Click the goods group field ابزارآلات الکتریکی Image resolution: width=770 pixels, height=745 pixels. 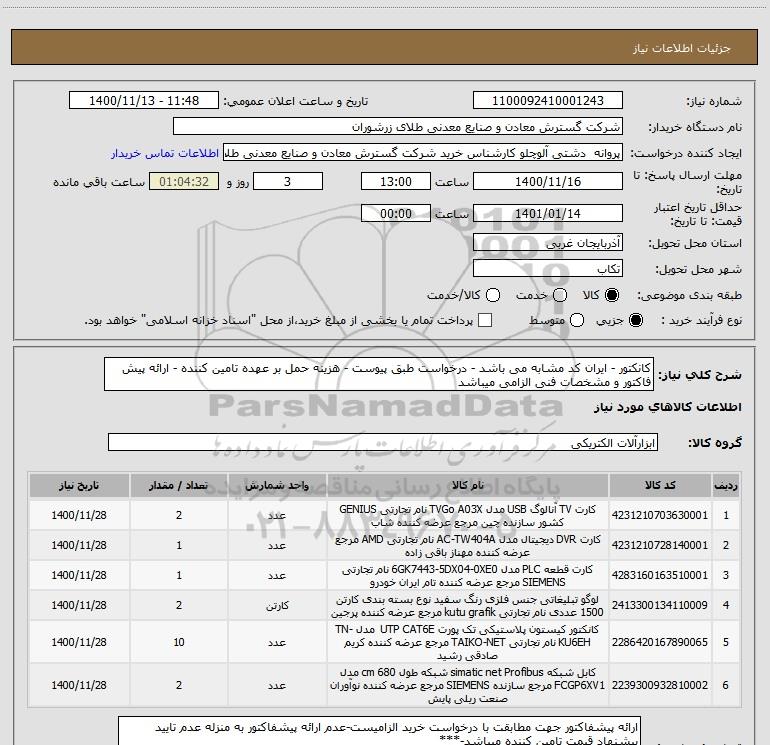[x=383, y=442]
